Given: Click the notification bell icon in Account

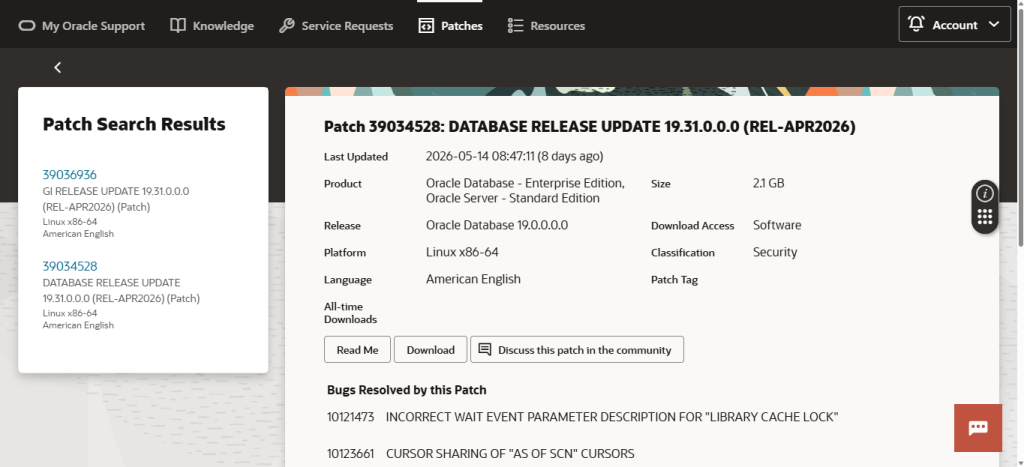Looking at the screenshot, I should pyautogui.click(x=916, y=25).
